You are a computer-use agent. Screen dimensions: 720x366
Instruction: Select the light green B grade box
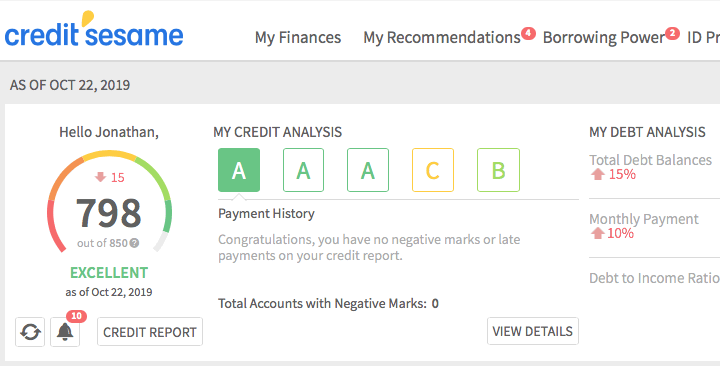[x=498, y=170]
